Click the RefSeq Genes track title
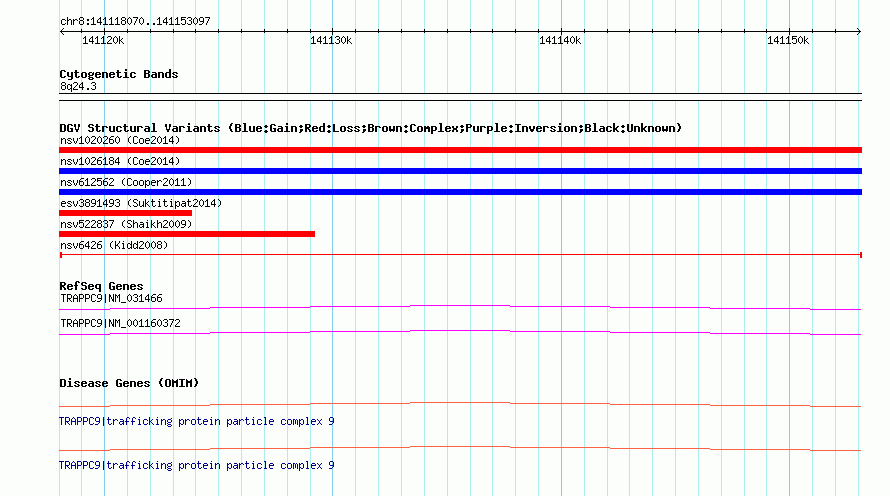The width and height of the screenshot is (890, 496). click(101, 286)
